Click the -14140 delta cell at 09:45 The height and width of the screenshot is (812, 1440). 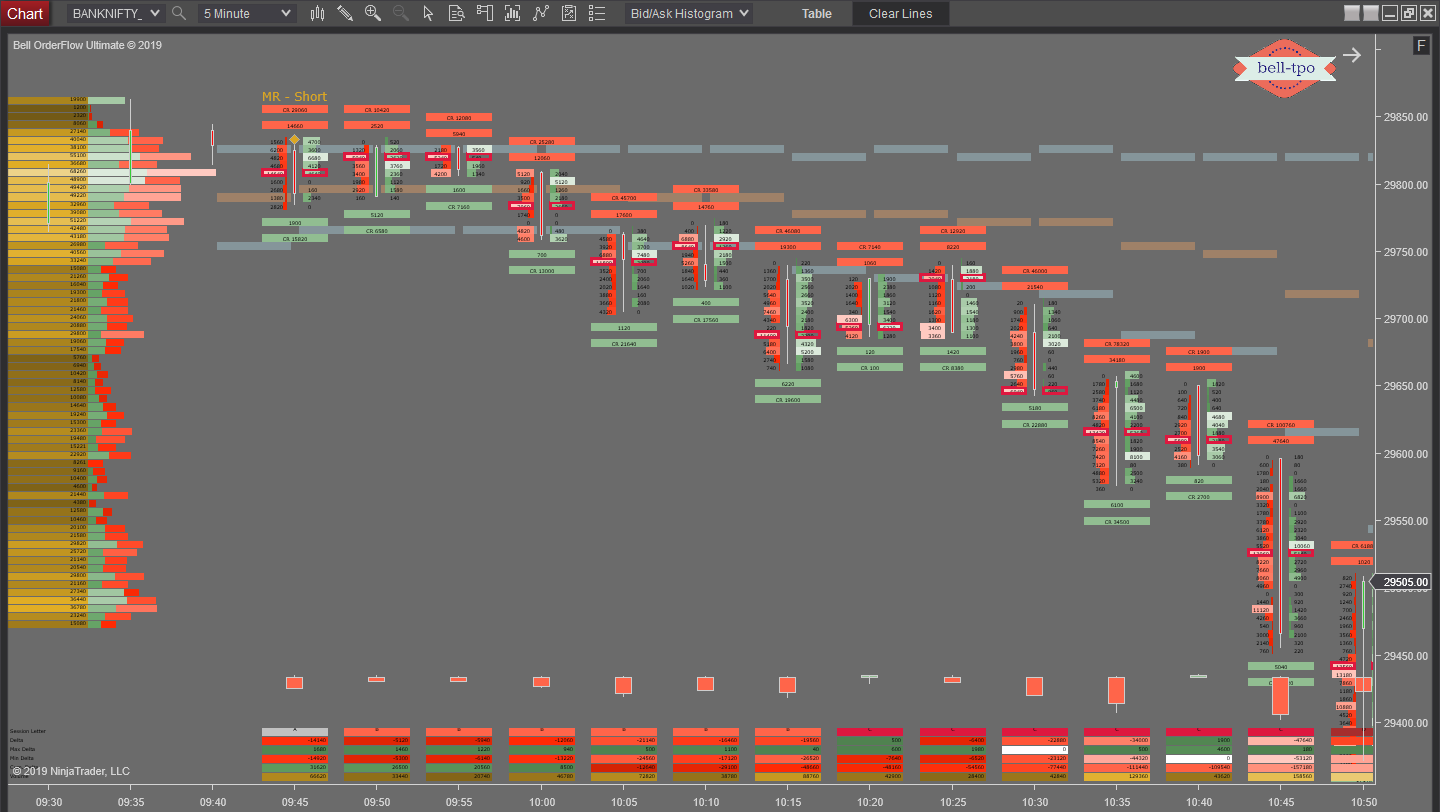pyautogui.click(x=295, y=741)
